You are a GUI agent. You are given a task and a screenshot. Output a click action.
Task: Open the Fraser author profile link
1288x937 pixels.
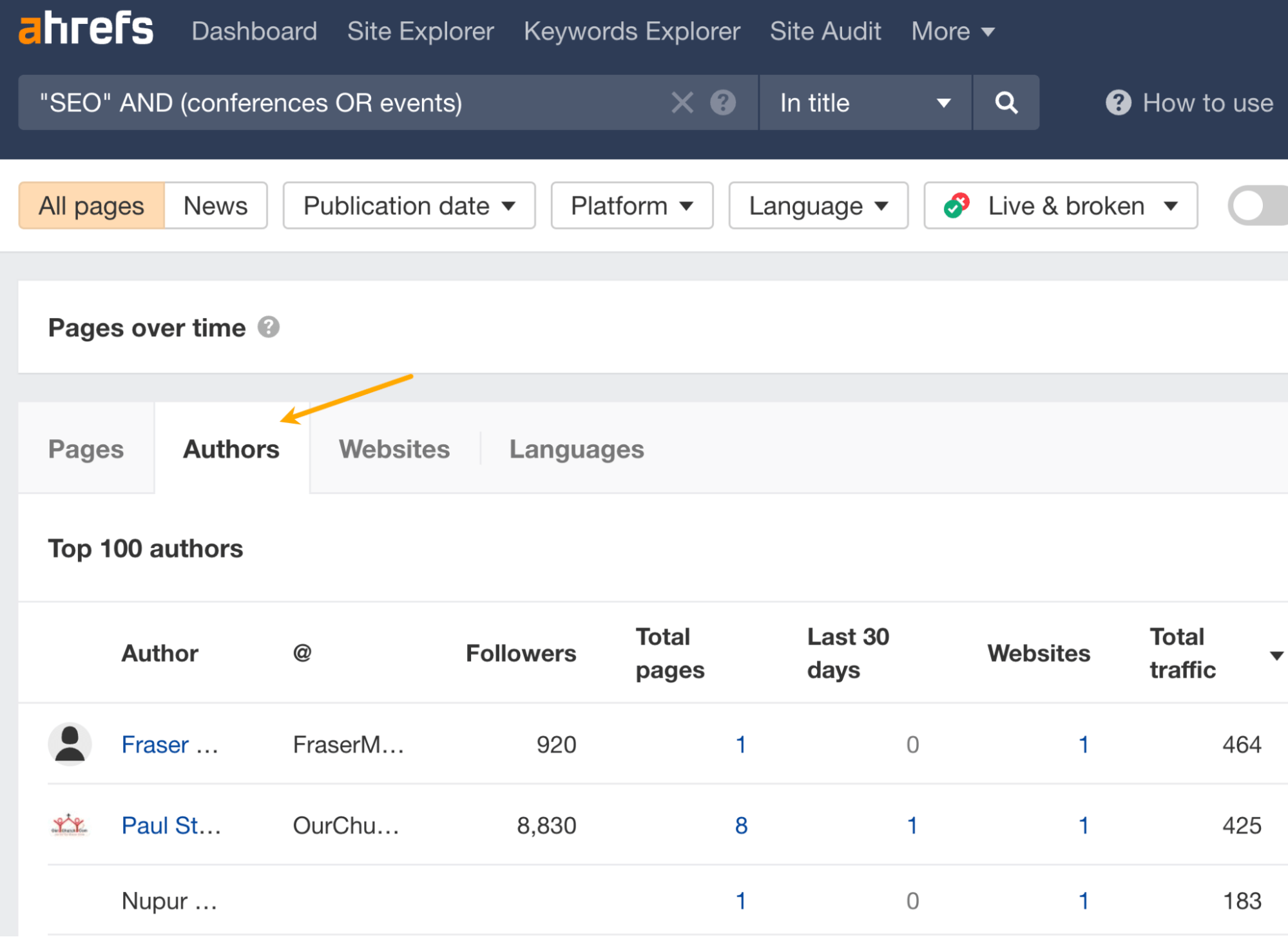point(169,744)
